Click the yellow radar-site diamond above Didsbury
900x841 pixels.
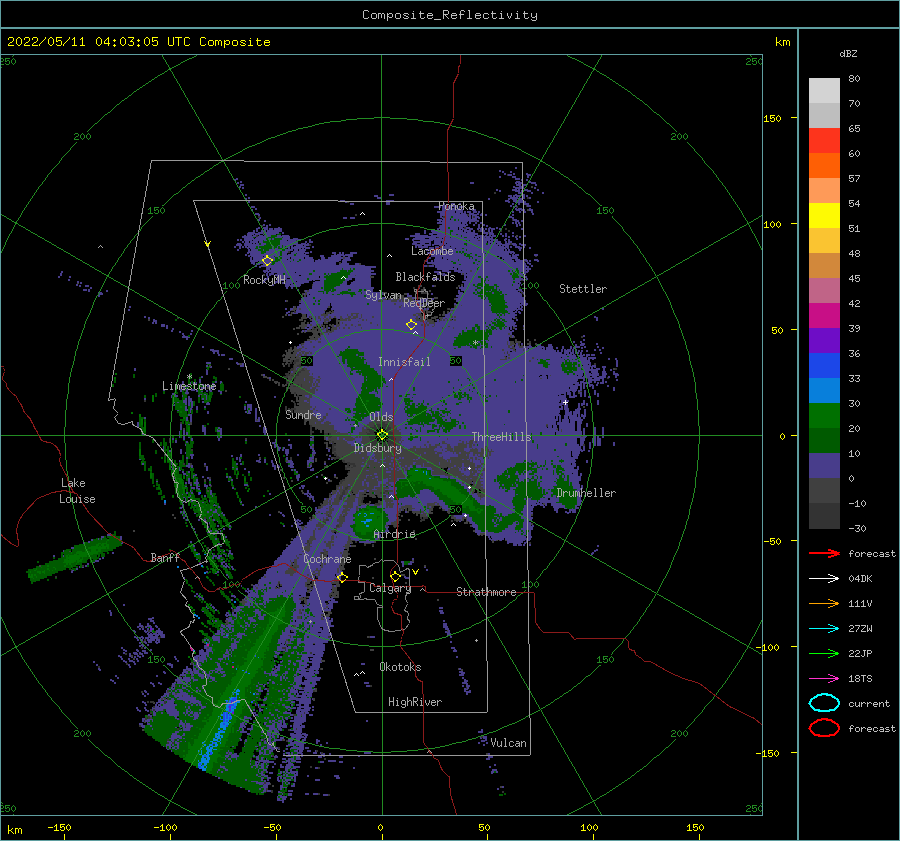coord(382,435)
